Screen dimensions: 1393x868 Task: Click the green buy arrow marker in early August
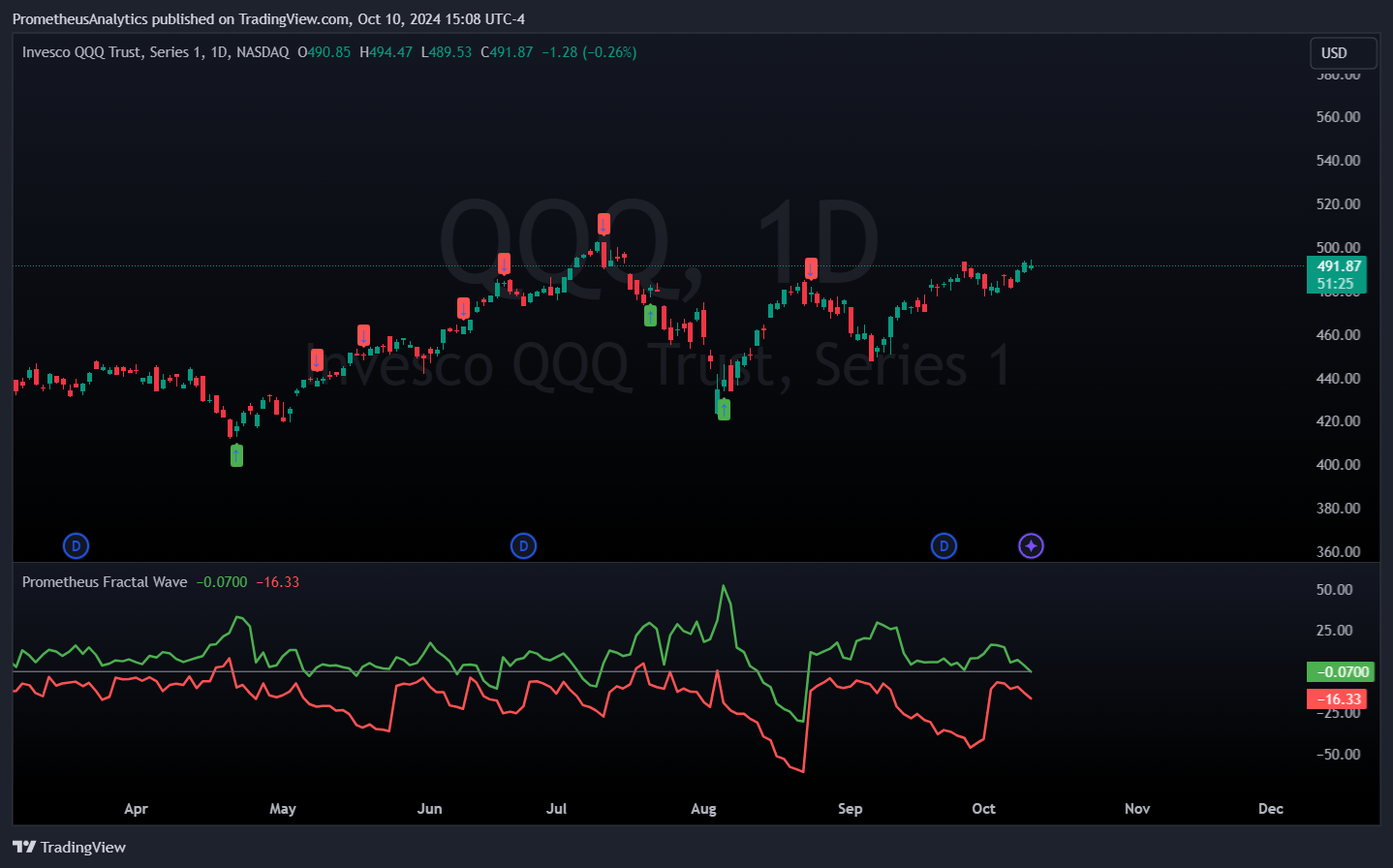724,409
